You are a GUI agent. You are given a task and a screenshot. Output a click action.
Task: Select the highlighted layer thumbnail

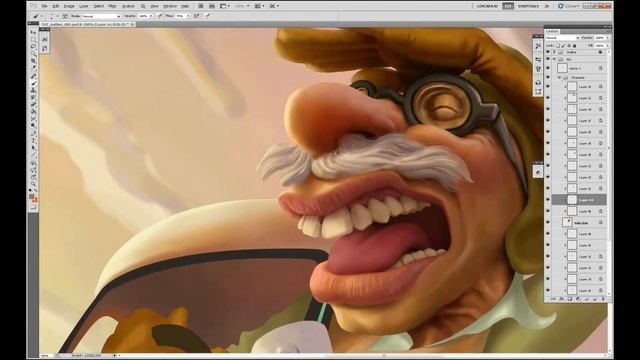tap(572, 200)
